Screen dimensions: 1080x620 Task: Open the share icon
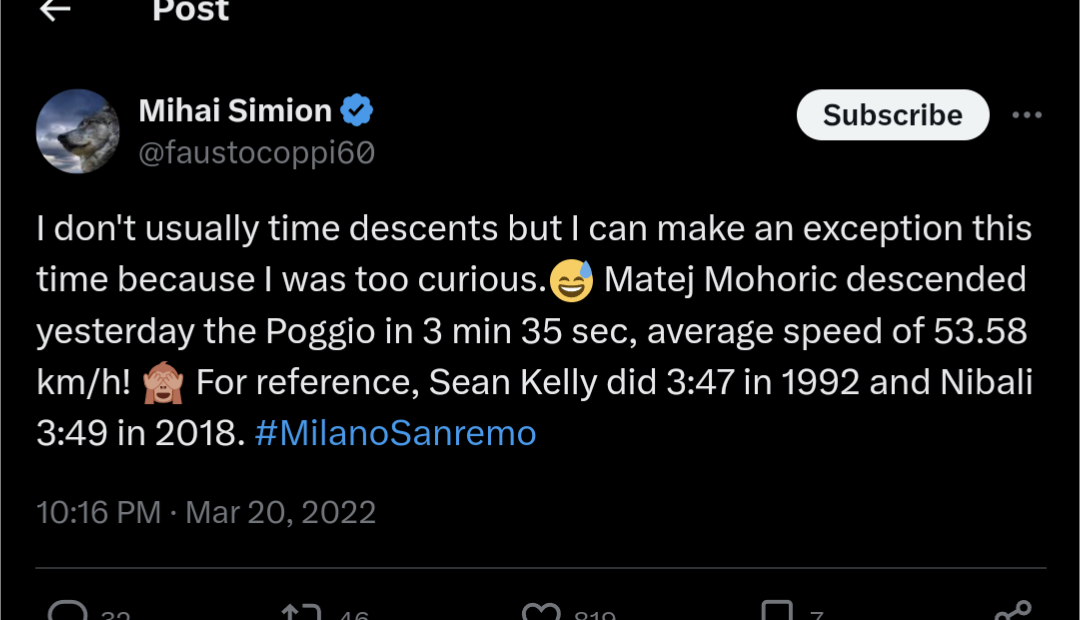[1012, 612]
